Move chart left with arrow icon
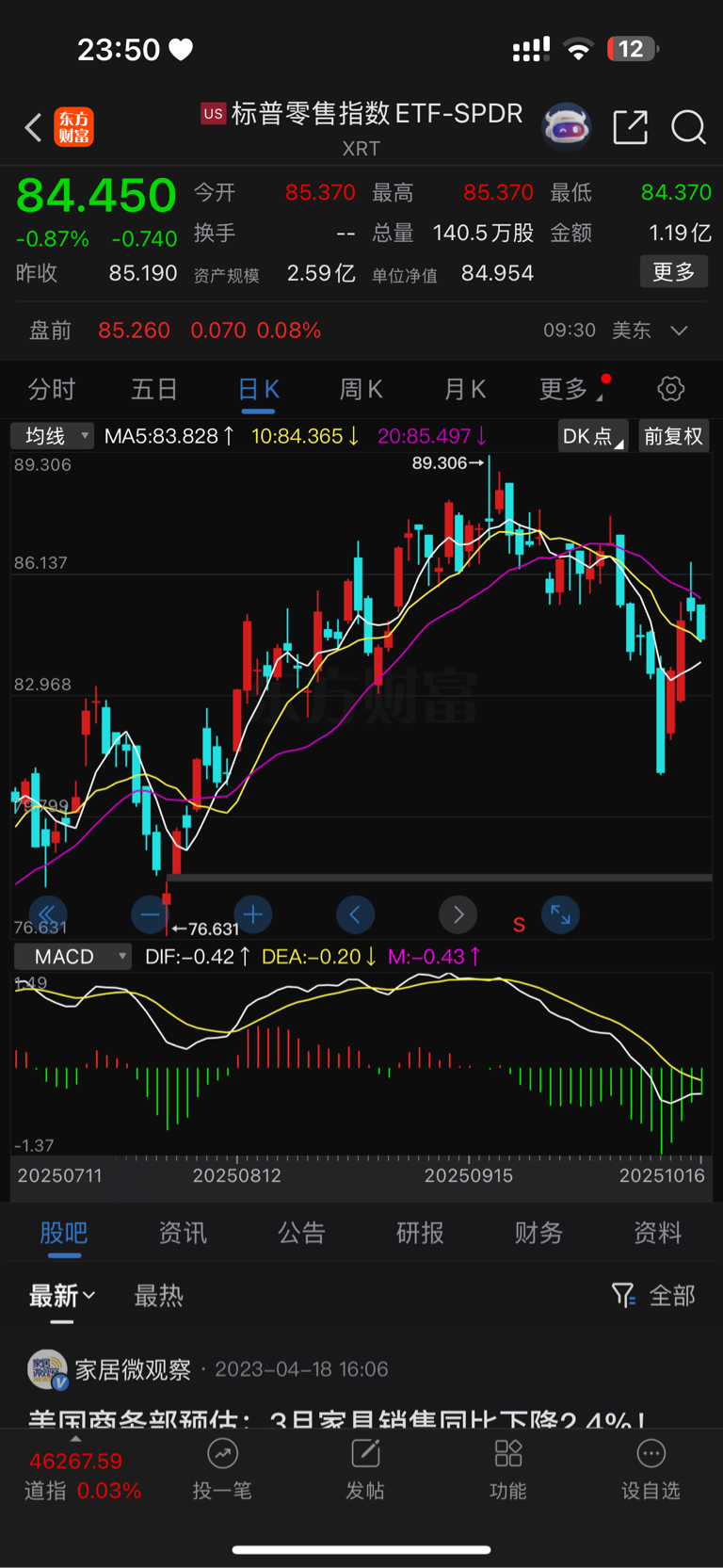The width and height of the screenshot is (723, 1568). point(355,913)
